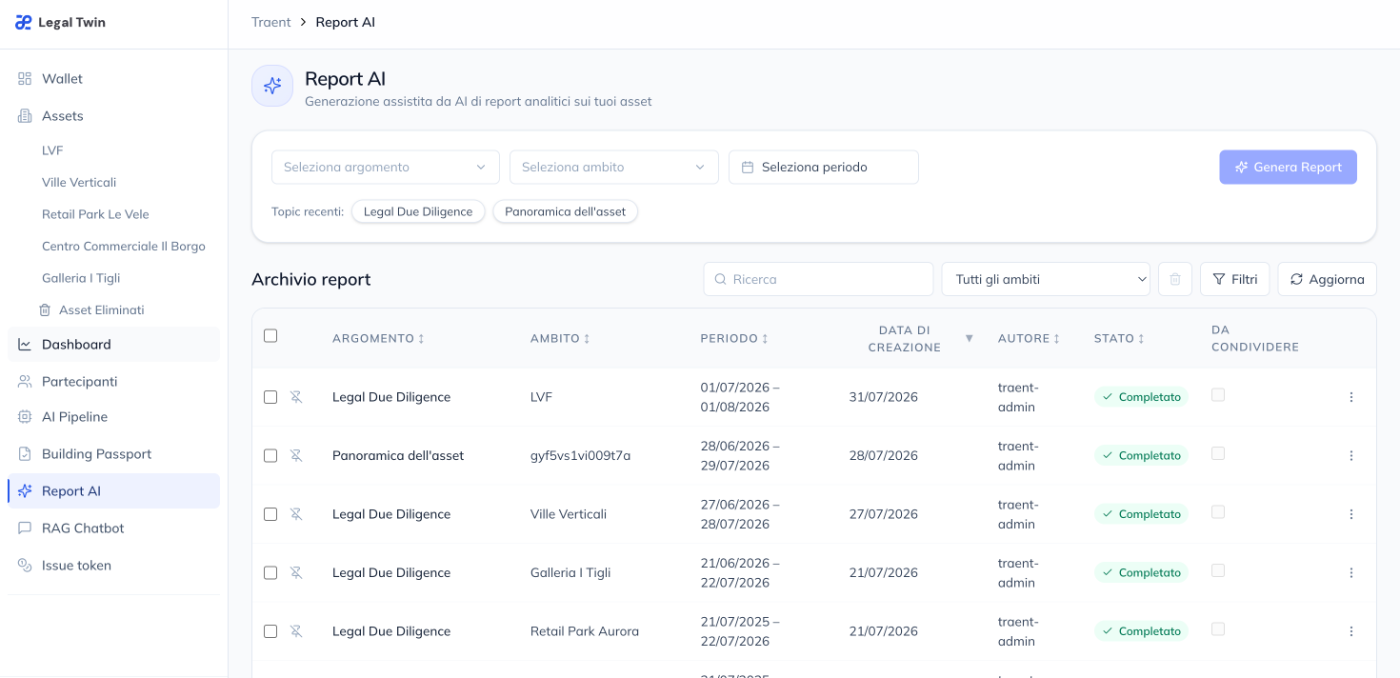Click the trash icon beside Asset Eliminati

(x=45, y=310)
